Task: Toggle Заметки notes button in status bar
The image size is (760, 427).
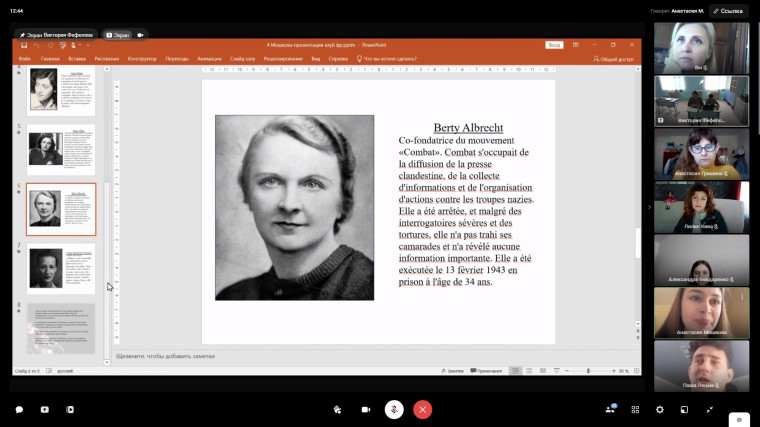Action: (452, 371)
